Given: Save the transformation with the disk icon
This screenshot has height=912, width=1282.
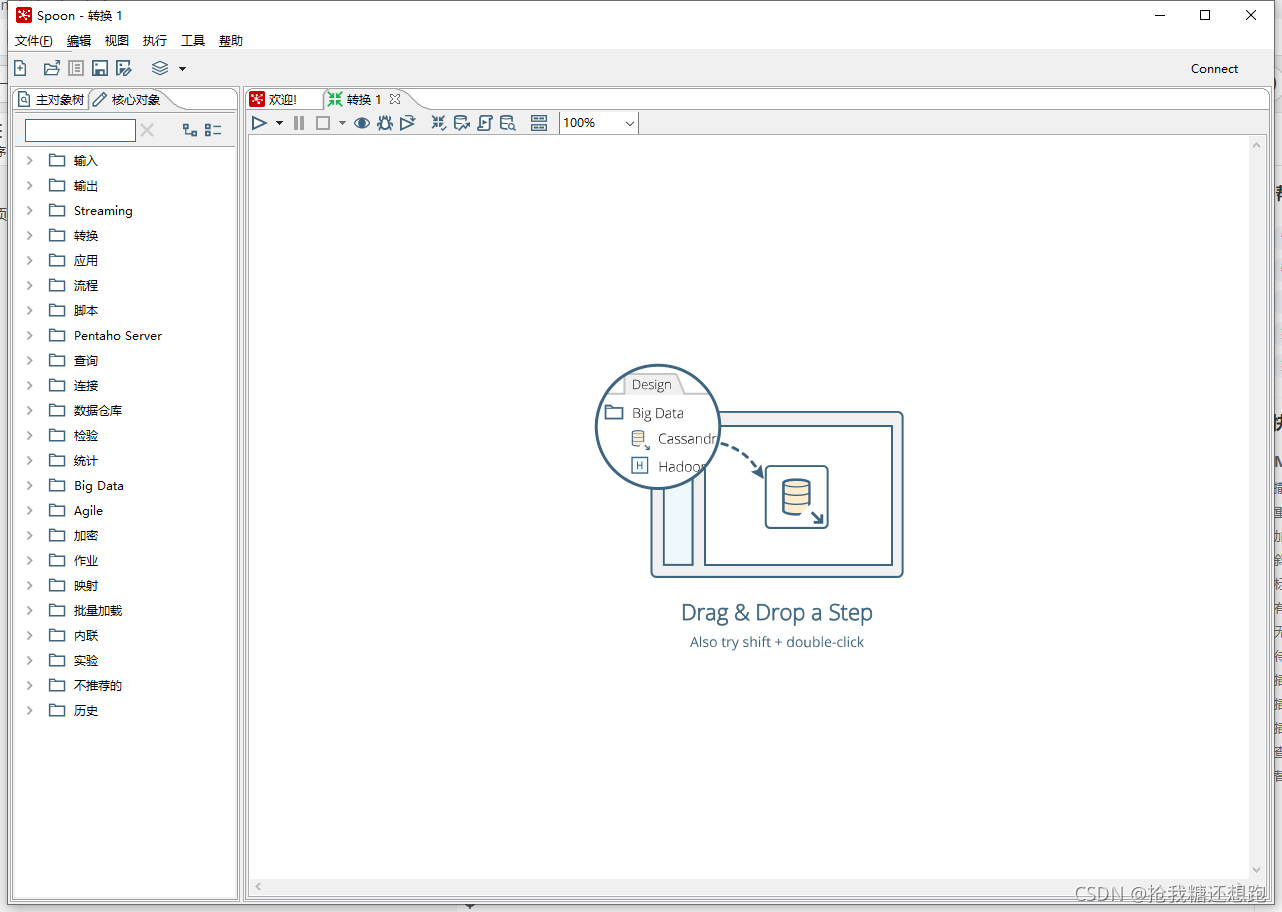Looking at the screenshot, I should point(100,68).
